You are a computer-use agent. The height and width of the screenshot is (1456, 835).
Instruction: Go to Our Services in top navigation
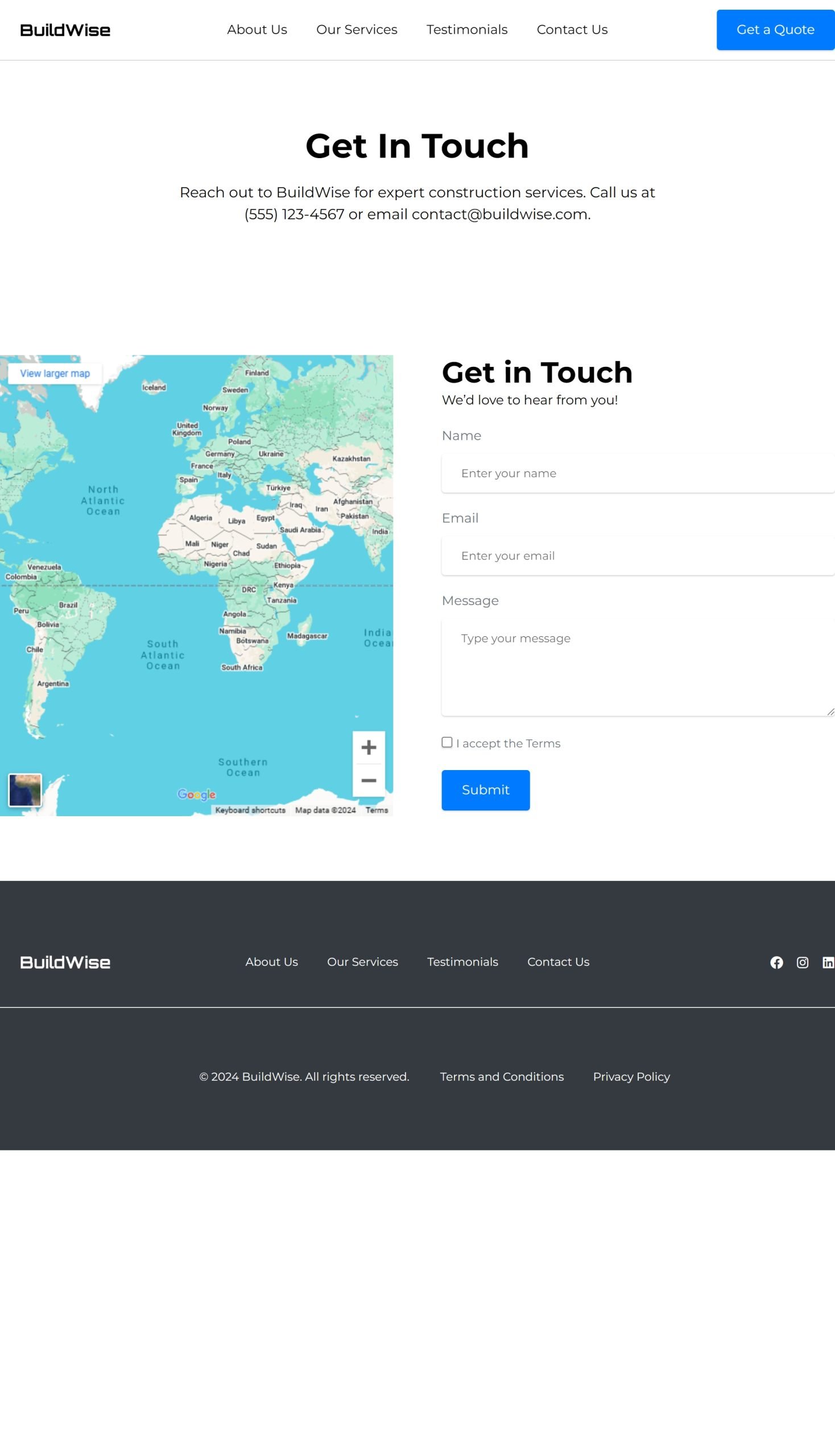tap(357, 30)
